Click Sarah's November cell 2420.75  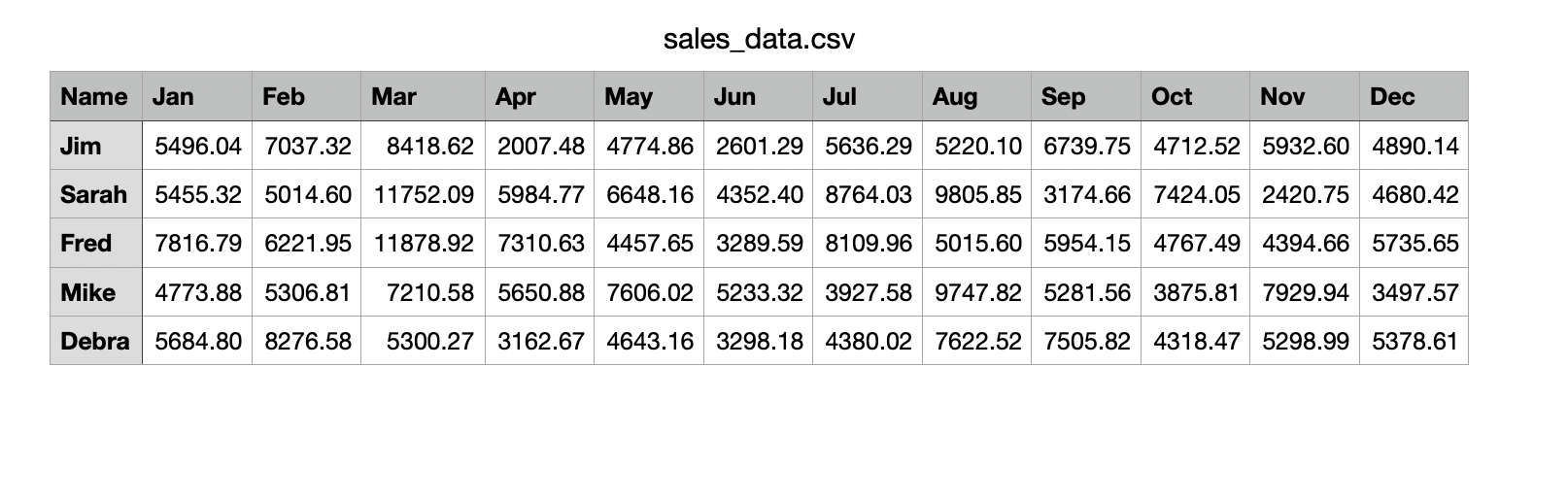pyautogui.click(x=1305, y=194)
